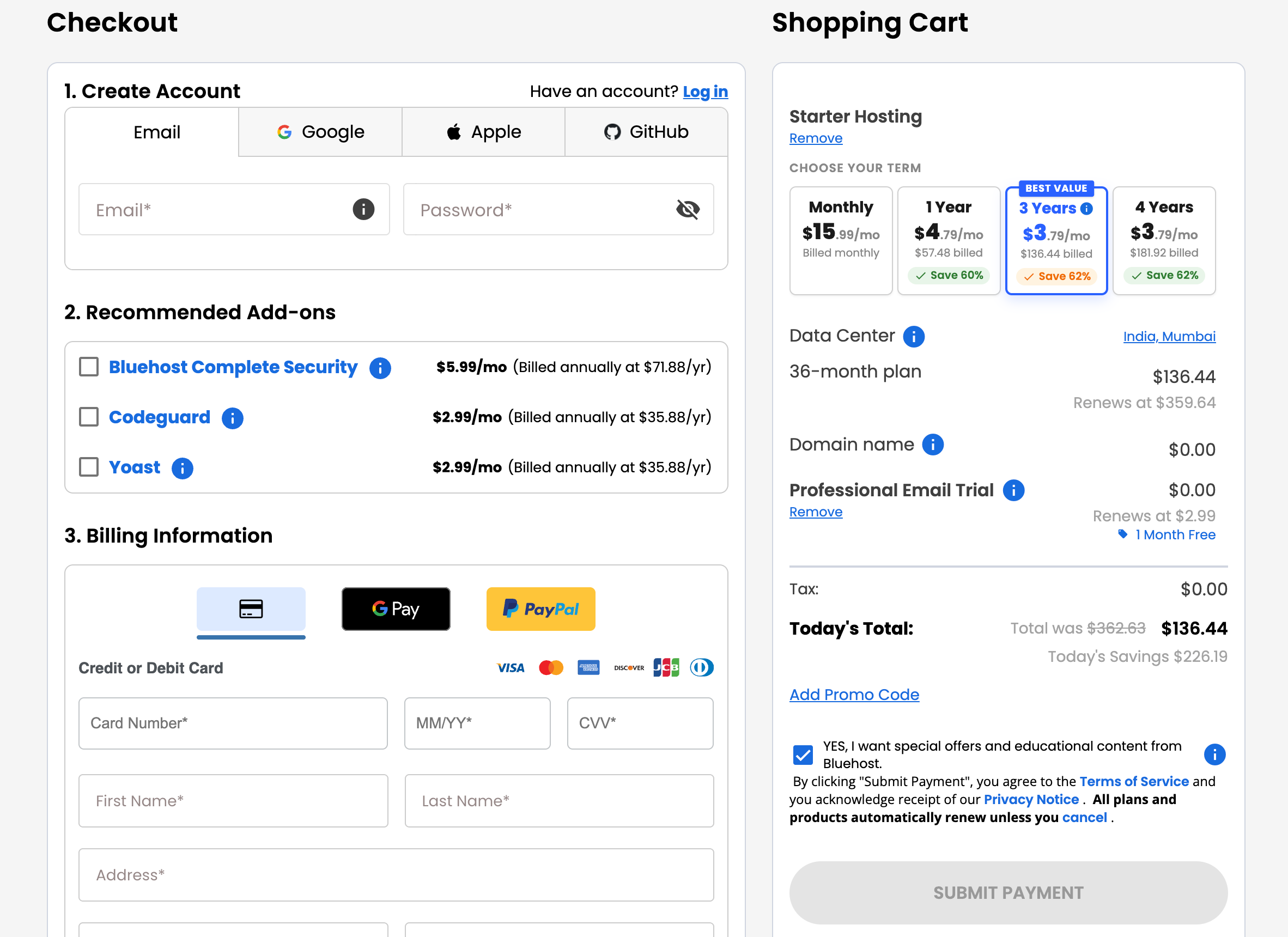Click the Codeguard name link
1288x937 pixels.
click(x=160, y=417)
